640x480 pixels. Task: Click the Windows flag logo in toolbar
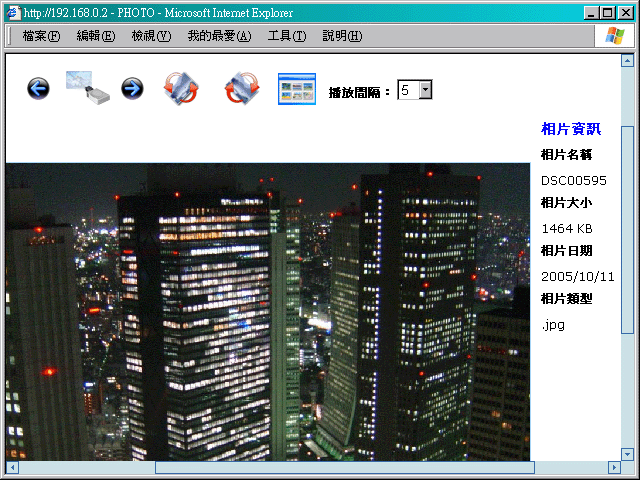pyautogui.click(x=615, y=36)
